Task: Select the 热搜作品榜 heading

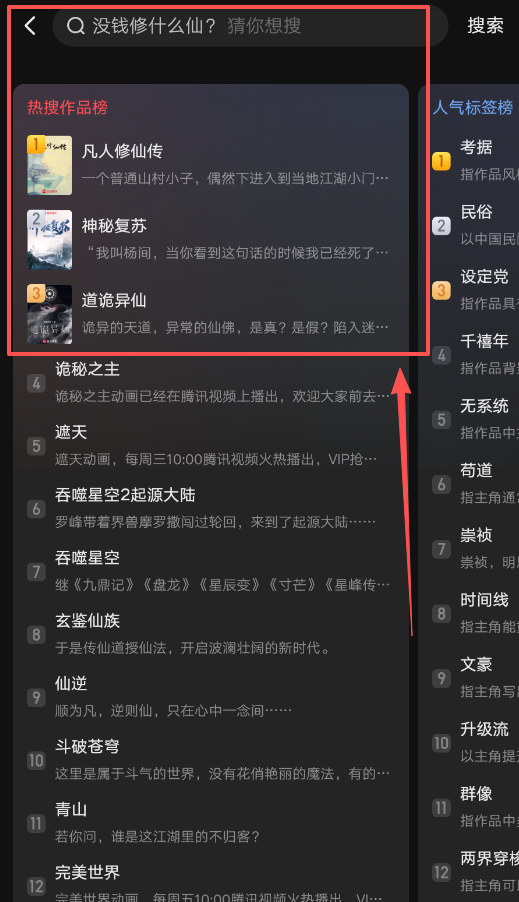Action: click(x=67, y=108)
